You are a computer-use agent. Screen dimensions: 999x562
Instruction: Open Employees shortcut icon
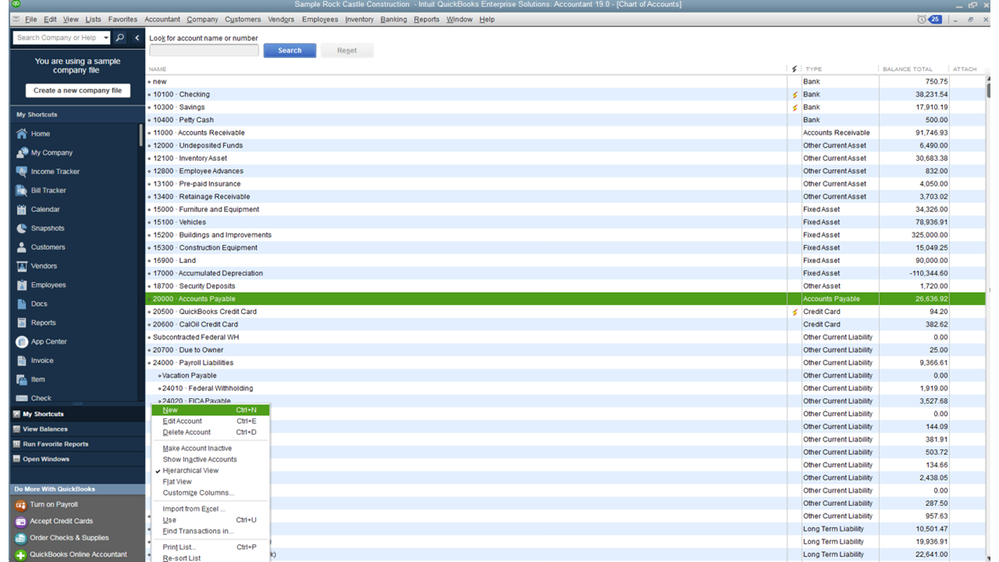[22, 285]
